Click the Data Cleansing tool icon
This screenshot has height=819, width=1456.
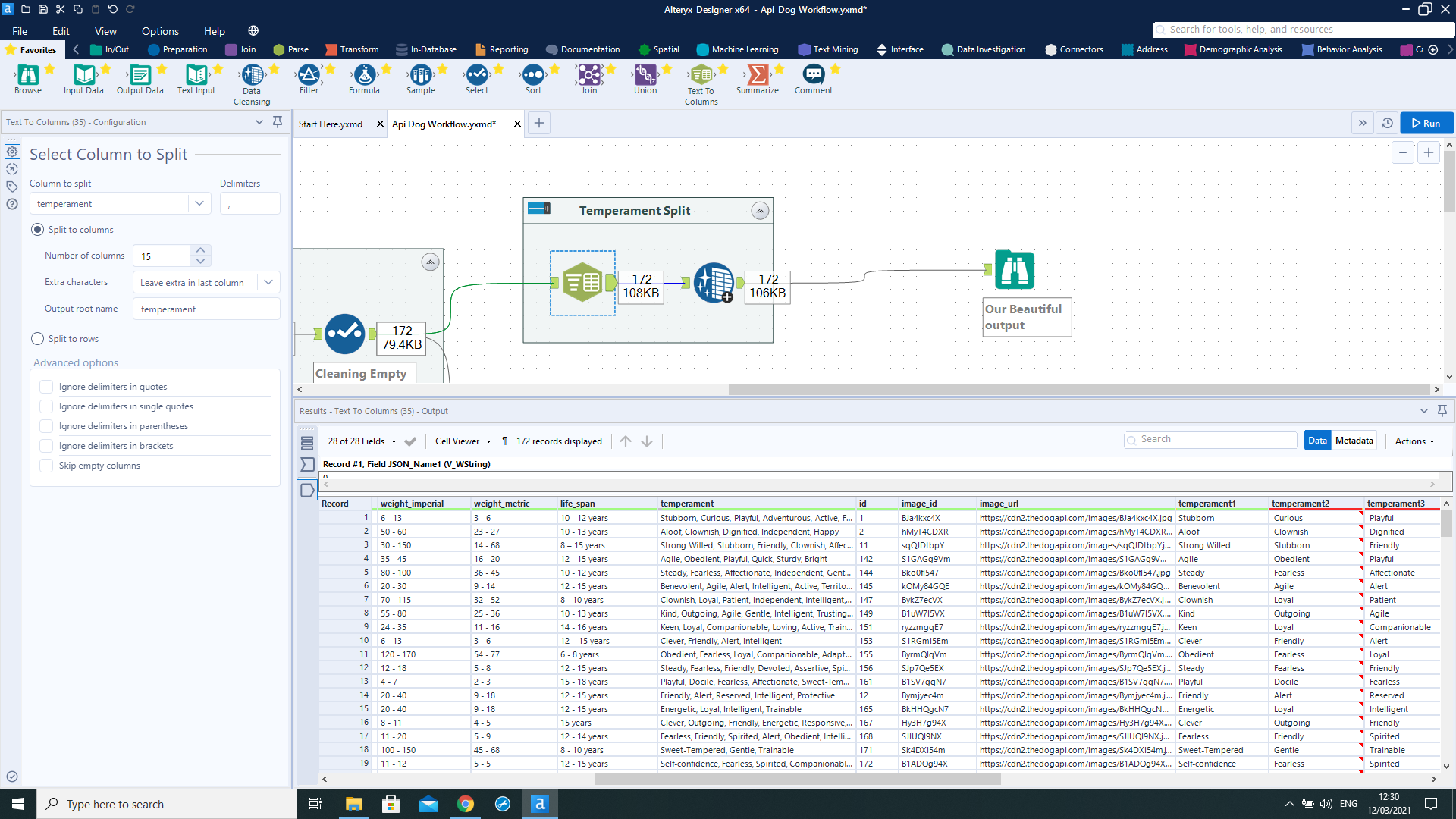coord(252,75)
